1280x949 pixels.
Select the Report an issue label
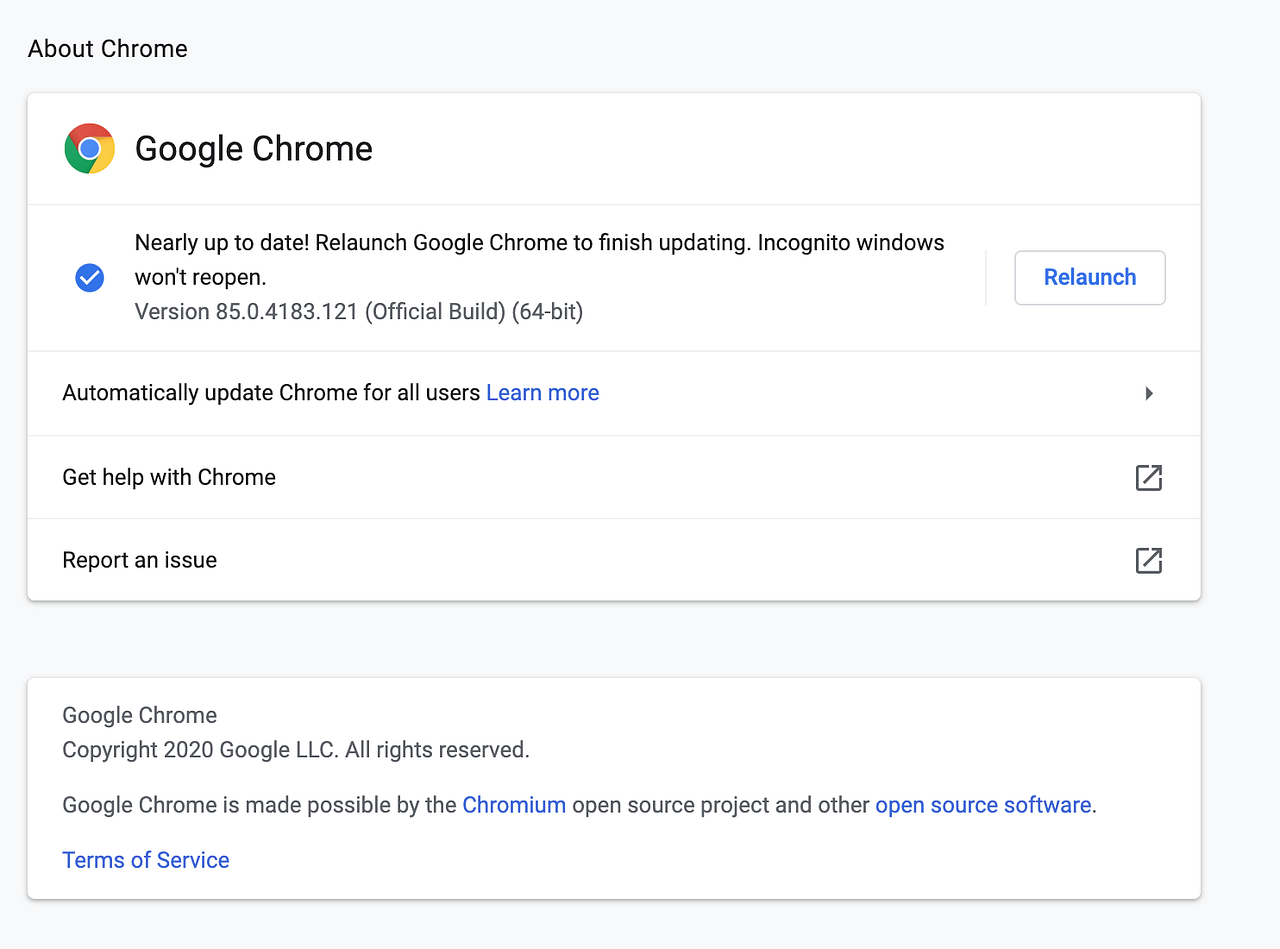pyautogui.click(x=140, y=560)
